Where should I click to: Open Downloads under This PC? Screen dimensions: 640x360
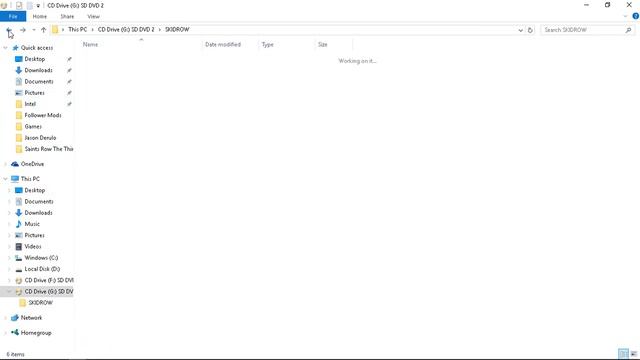pyautogui.click(x=38, y=213)
